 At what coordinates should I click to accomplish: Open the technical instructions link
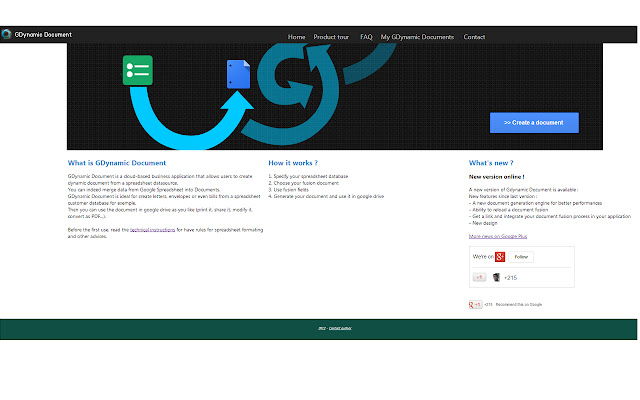[x=153, y=230]
